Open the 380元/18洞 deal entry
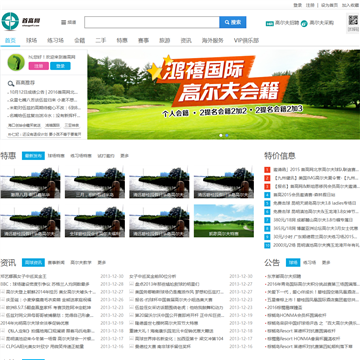This screenshot has width=360, height=360. coord(313,220)
